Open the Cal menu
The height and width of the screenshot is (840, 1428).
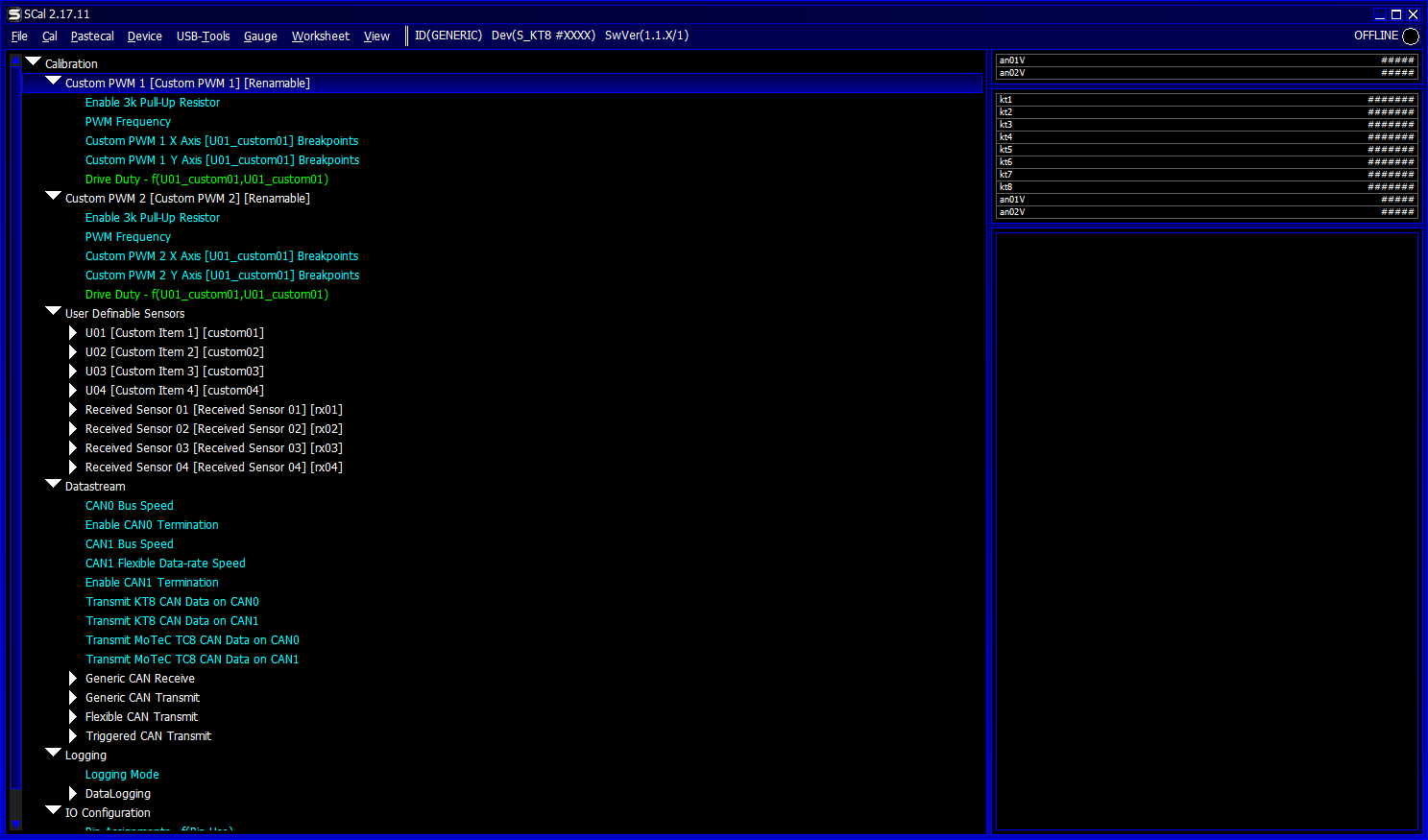[50, 36]
